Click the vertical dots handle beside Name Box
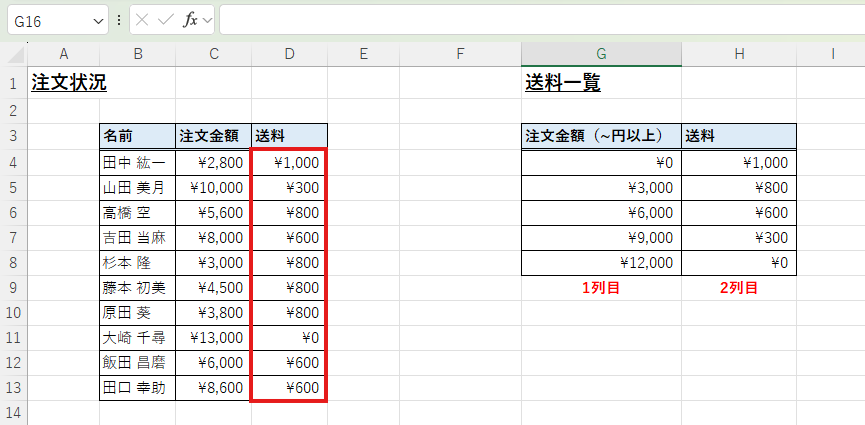 tap(120, 20)
